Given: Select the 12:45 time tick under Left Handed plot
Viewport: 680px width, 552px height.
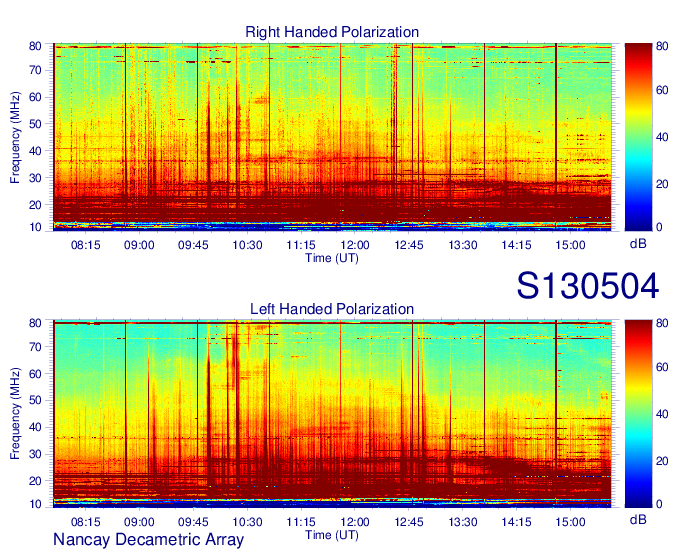Looking at the screenshot, I should pyautogui.click(x=409, y=522).
